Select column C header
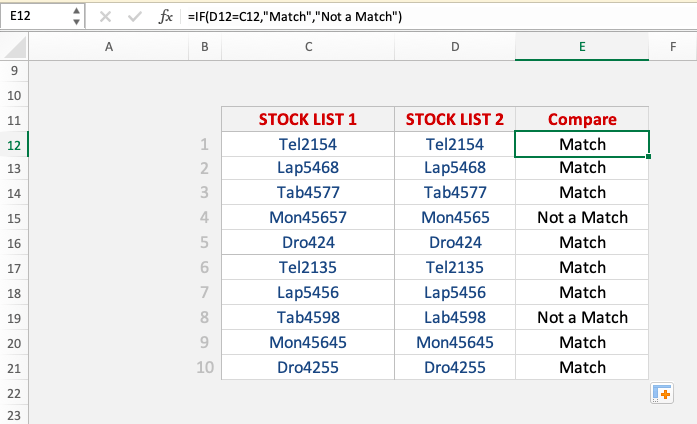The height and width of the screenshot is (424, 697). pyautogui.click(x=308, y=47)
